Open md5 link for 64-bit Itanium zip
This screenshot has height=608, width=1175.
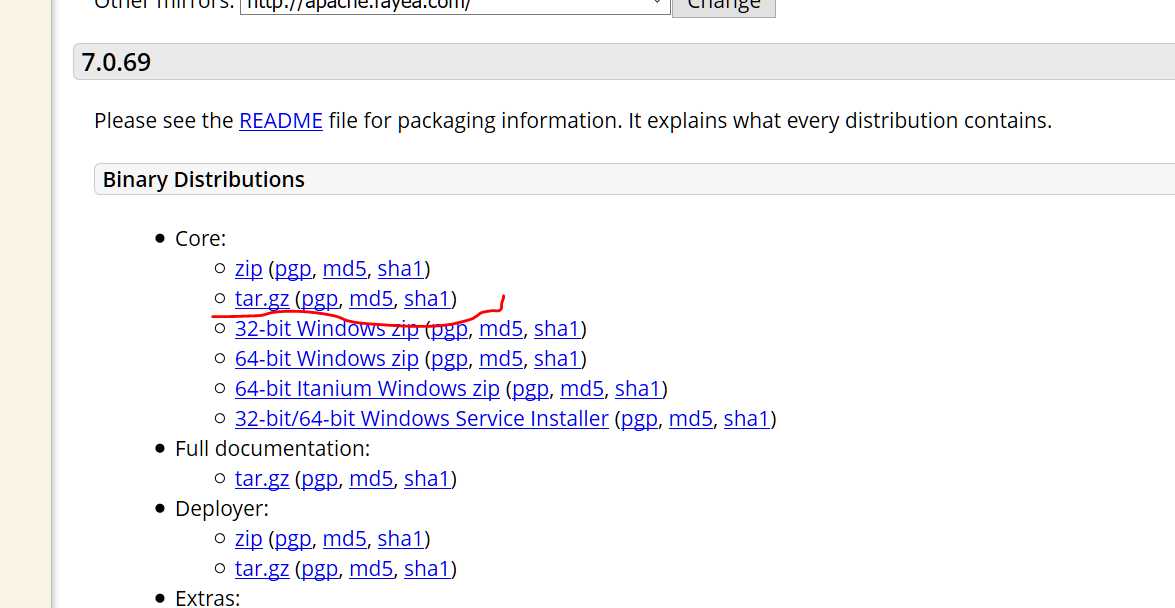(582, 388)
